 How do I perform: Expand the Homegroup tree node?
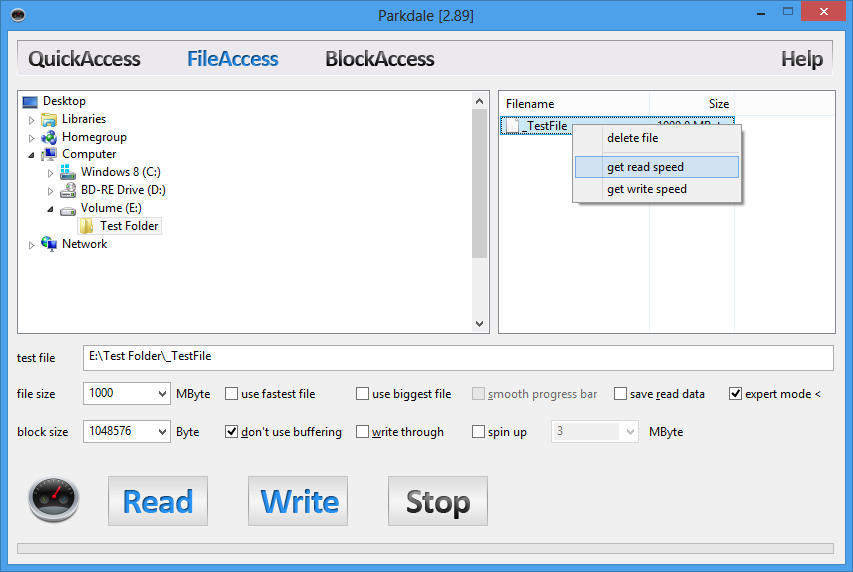(x=32, y=138)
